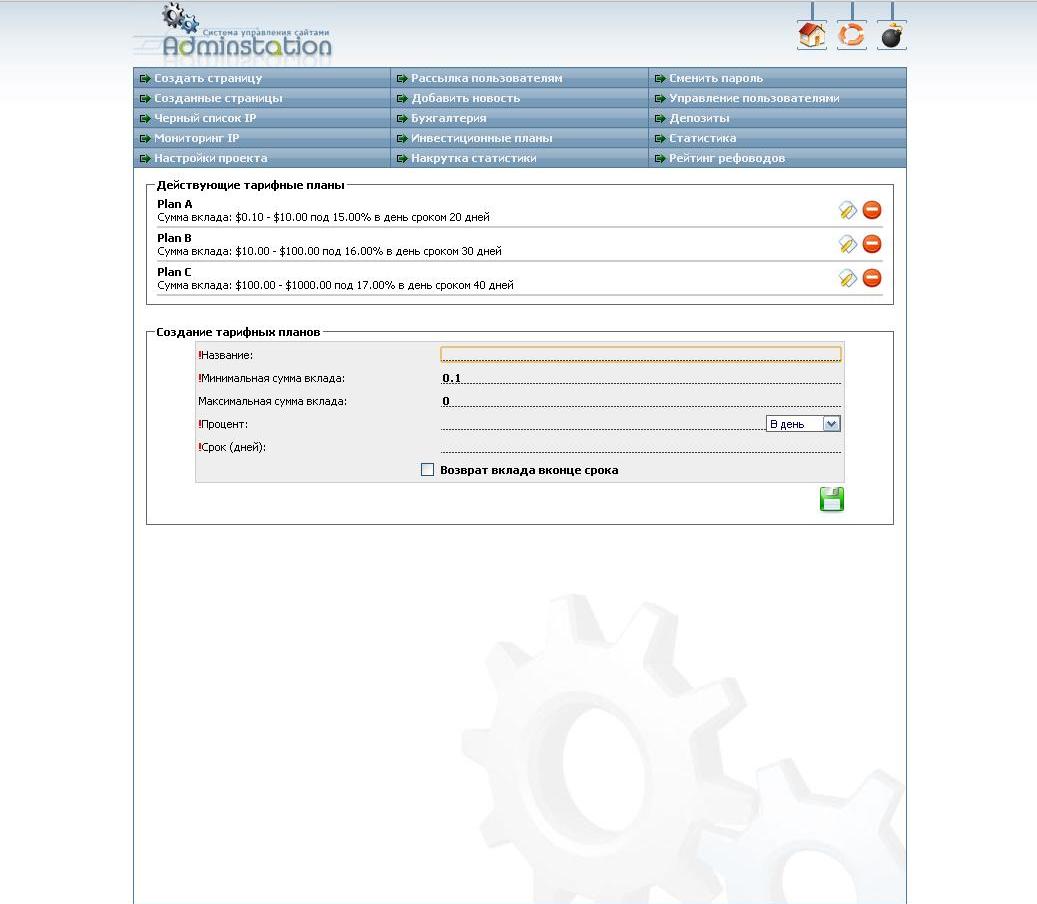Delete Plan A with the red icon
Image resolution: width=1037 pixels, height=904 pixels.
tap(872, 210)
